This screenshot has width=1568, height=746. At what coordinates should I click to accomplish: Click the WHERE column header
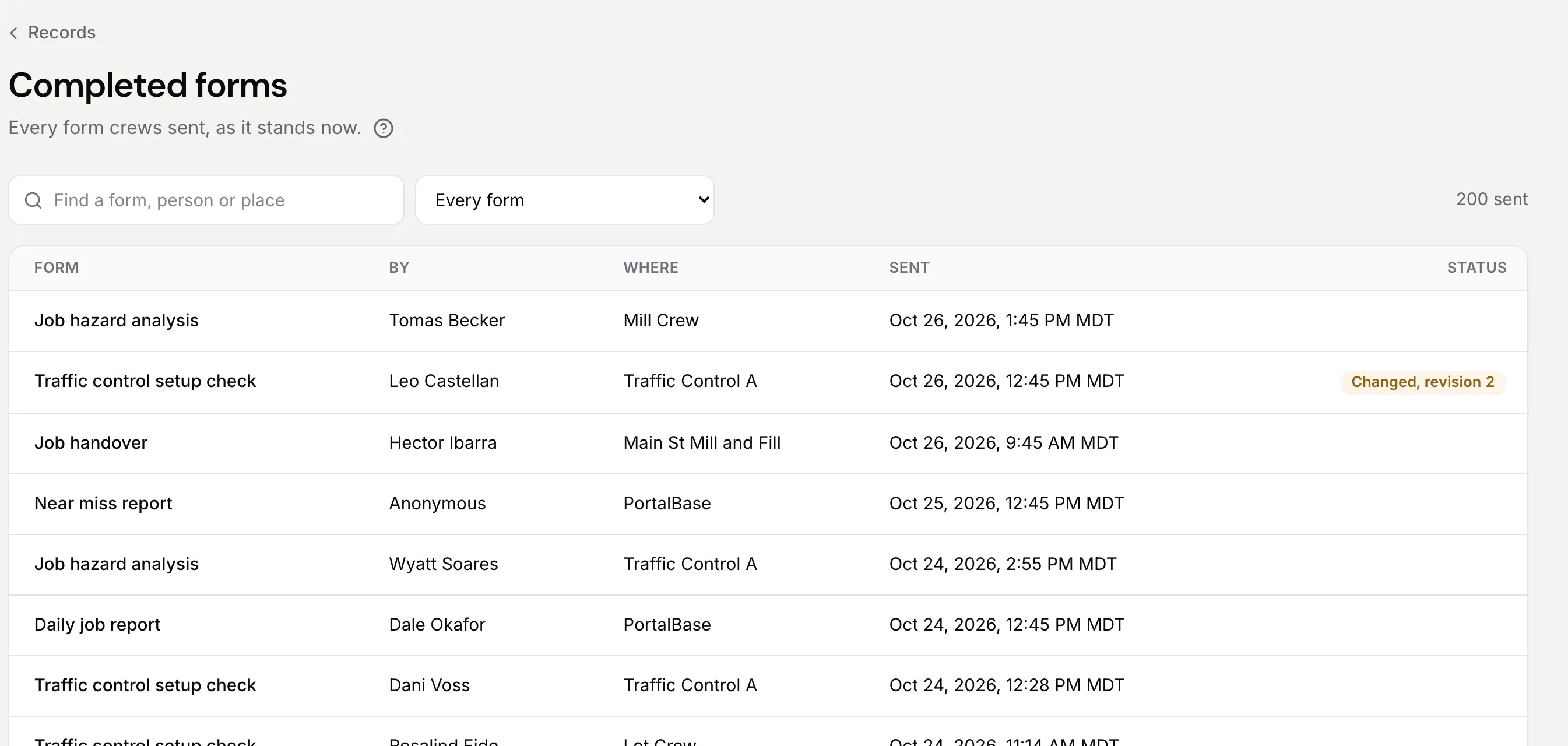tap(651, 268)
